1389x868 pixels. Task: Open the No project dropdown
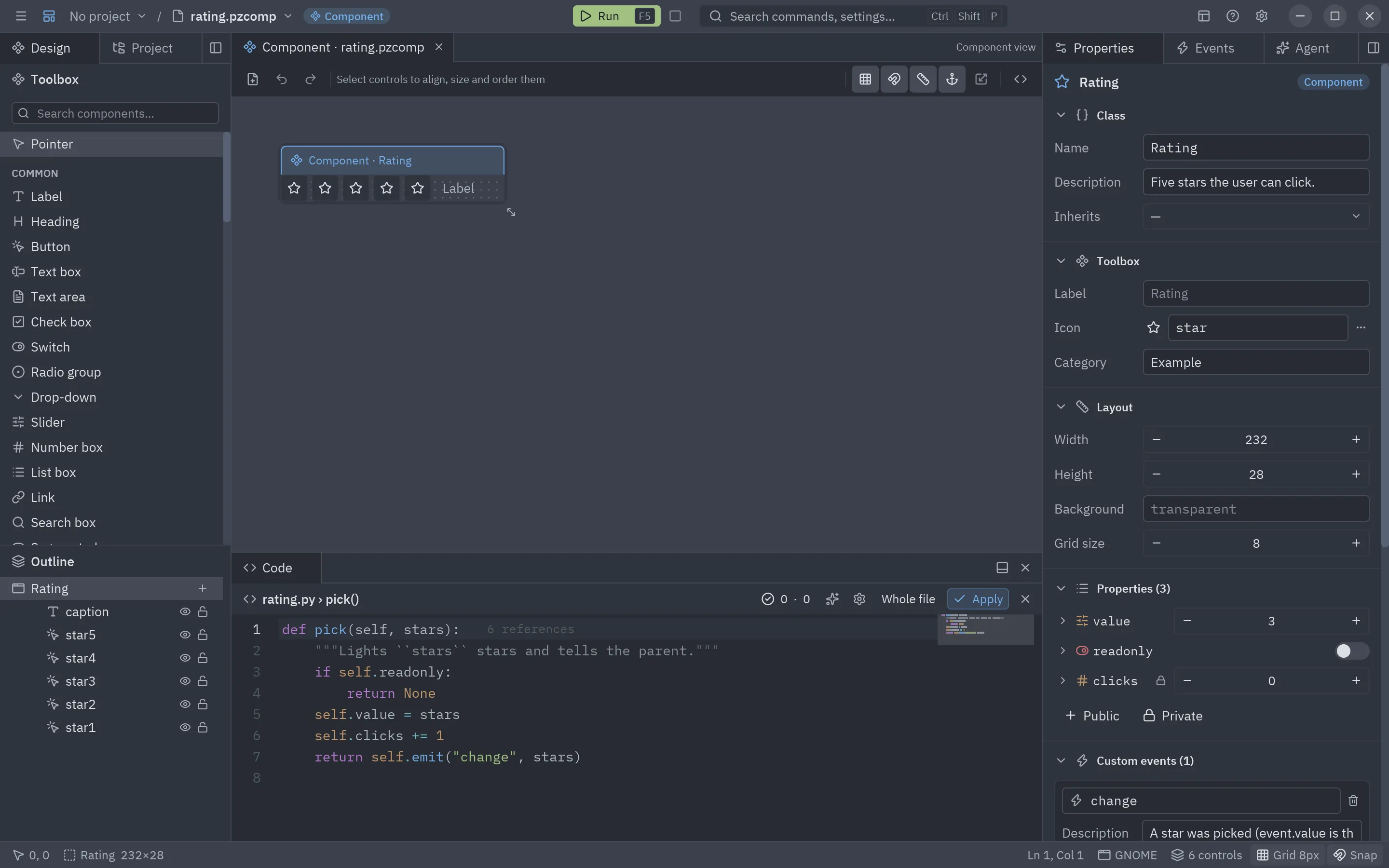[108, 16]
